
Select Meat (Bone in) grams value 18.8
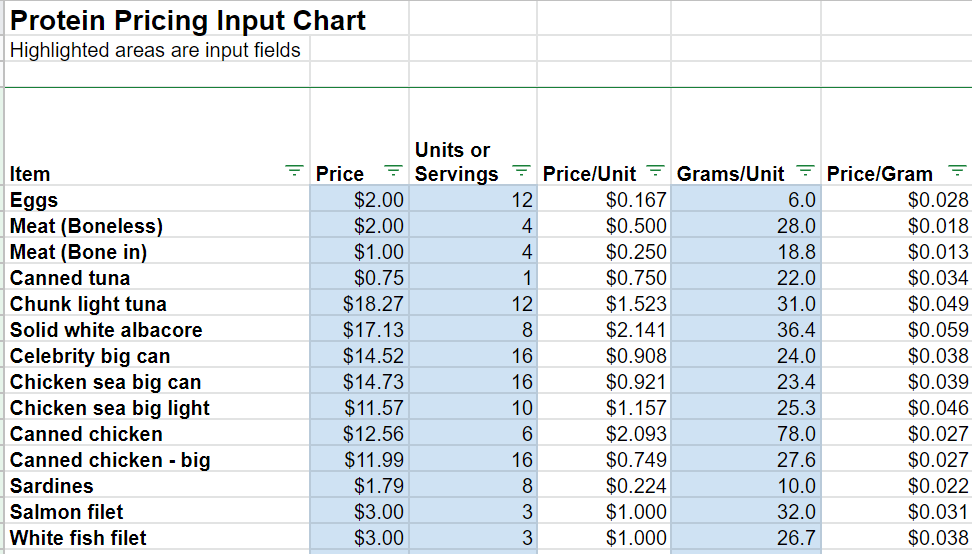745,252
